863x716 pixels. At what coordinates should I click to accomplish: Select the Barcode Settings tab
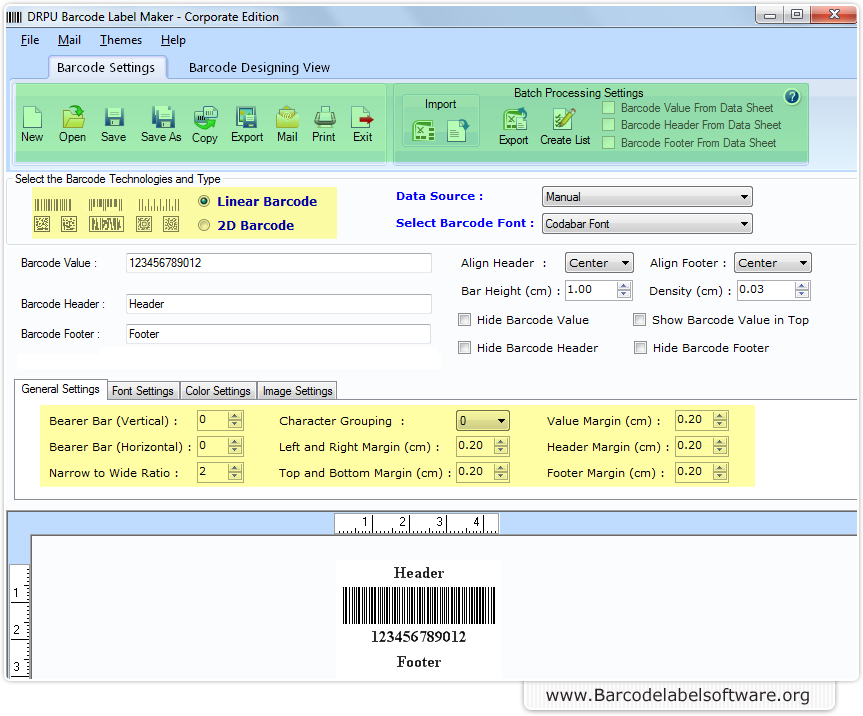pos(106,68)
